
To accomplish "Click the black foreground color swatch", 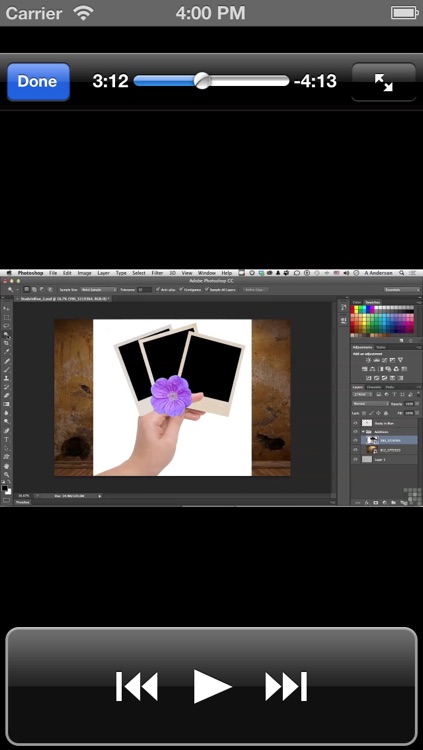I will 4,487.
